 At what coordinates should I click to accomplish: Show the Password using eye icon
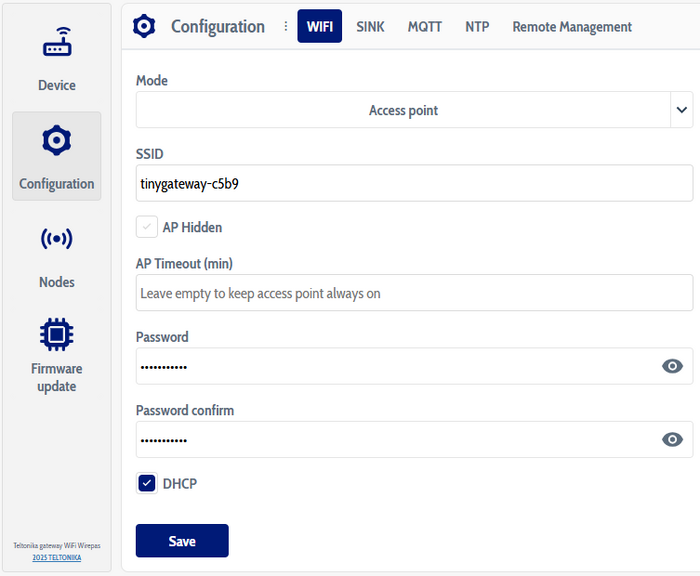(x=672, y=367)
